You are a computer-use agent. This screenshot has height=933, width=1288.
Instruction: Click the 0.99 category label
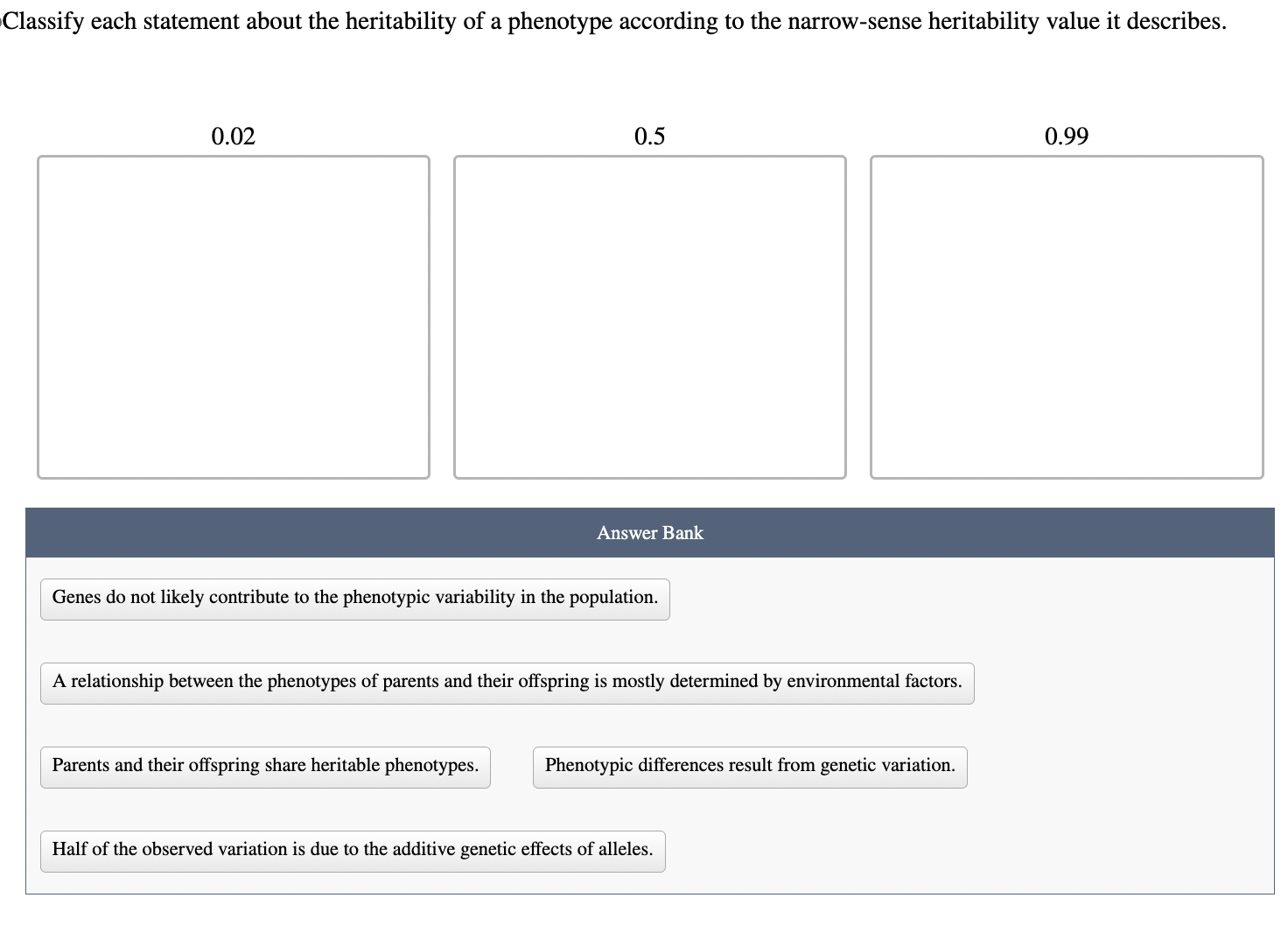1066,137
